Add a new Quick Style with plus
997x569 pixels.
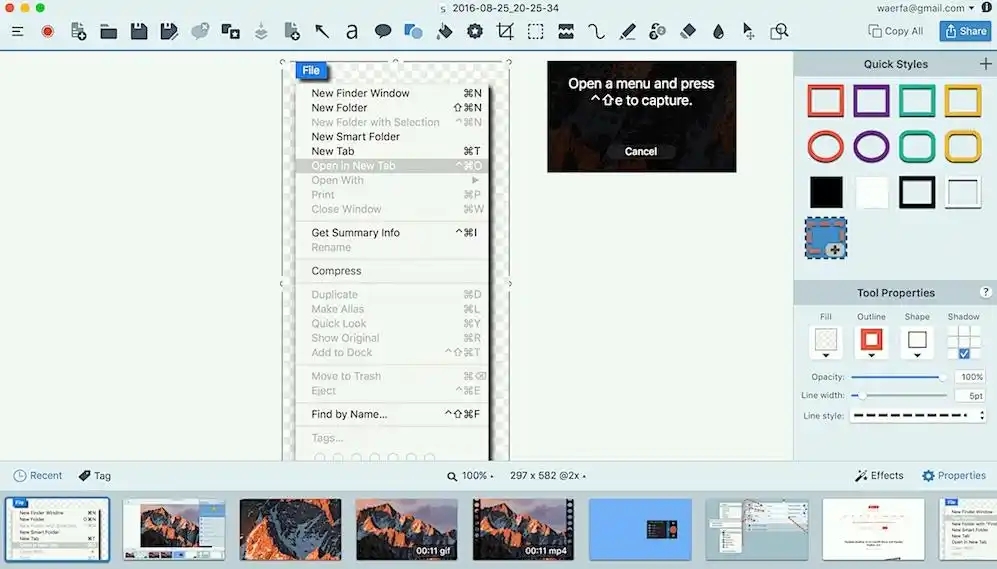(985, 64)
